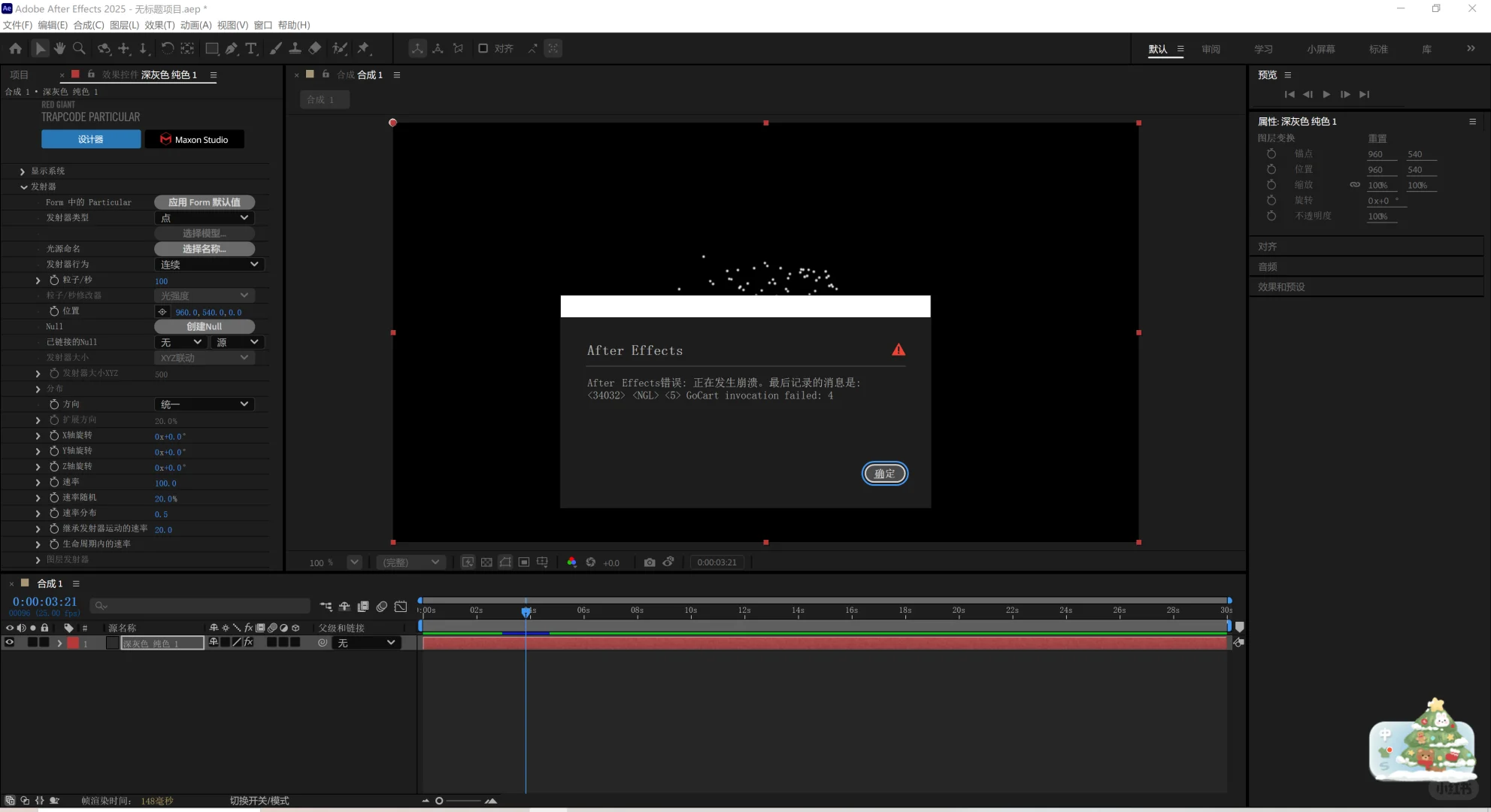
Task: Select the Pen tool
Action: pos(232,48)
